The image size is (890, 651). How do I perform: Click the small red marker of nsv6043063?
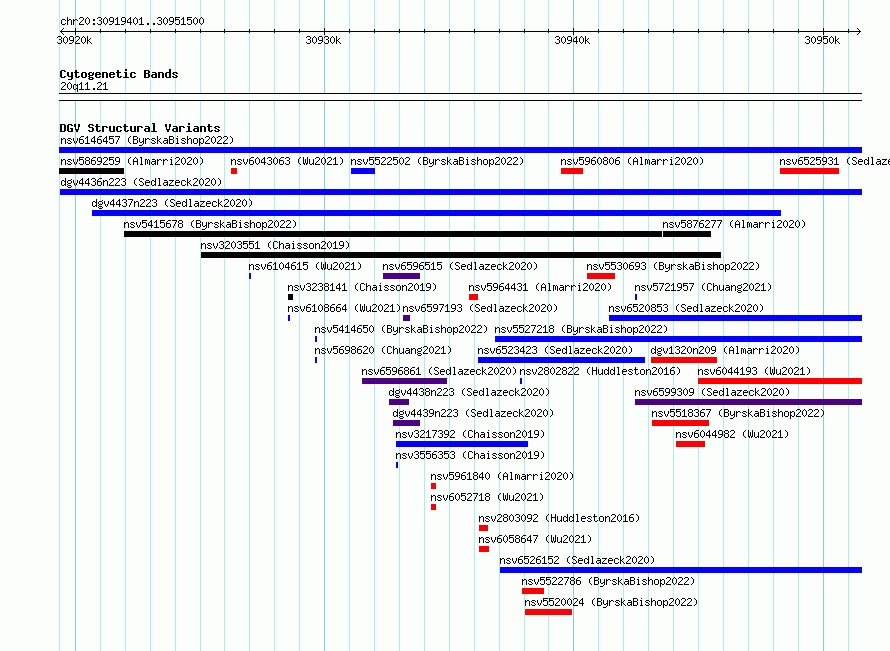234,171
